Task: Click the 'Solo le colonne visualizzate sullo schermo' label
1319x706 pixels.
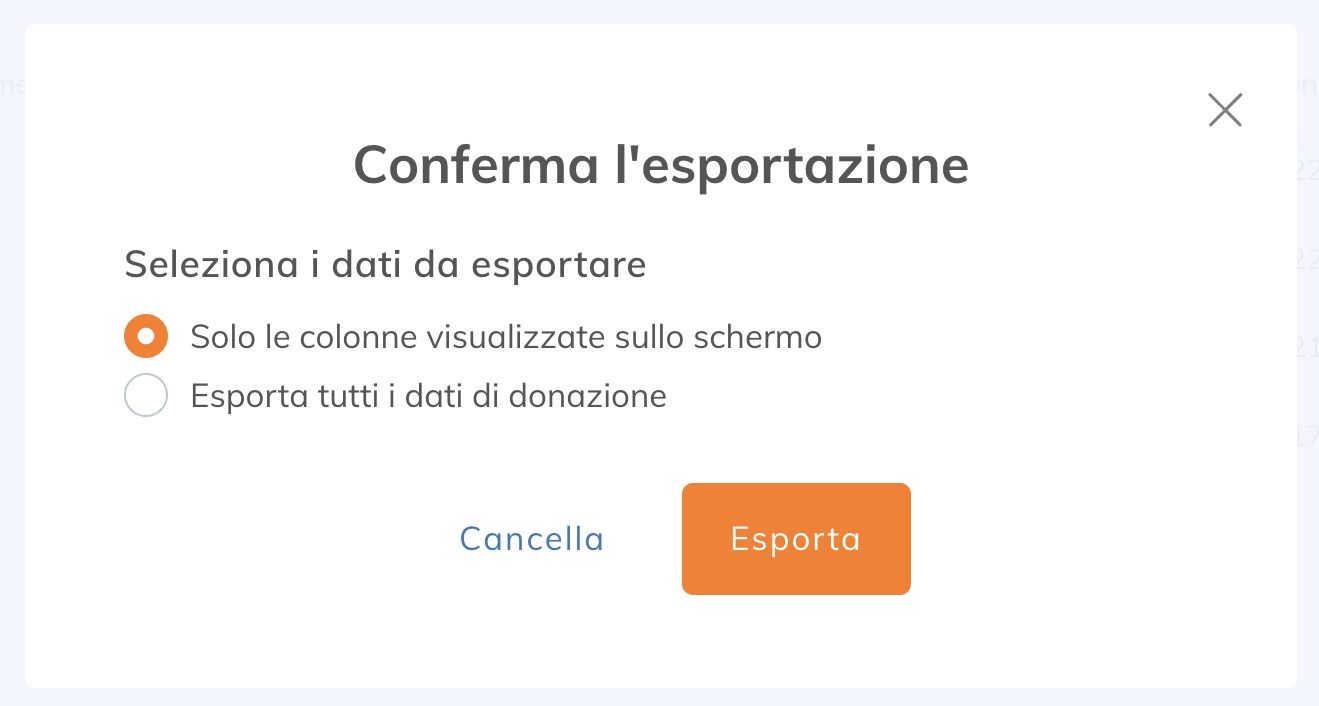Action: 506,337
